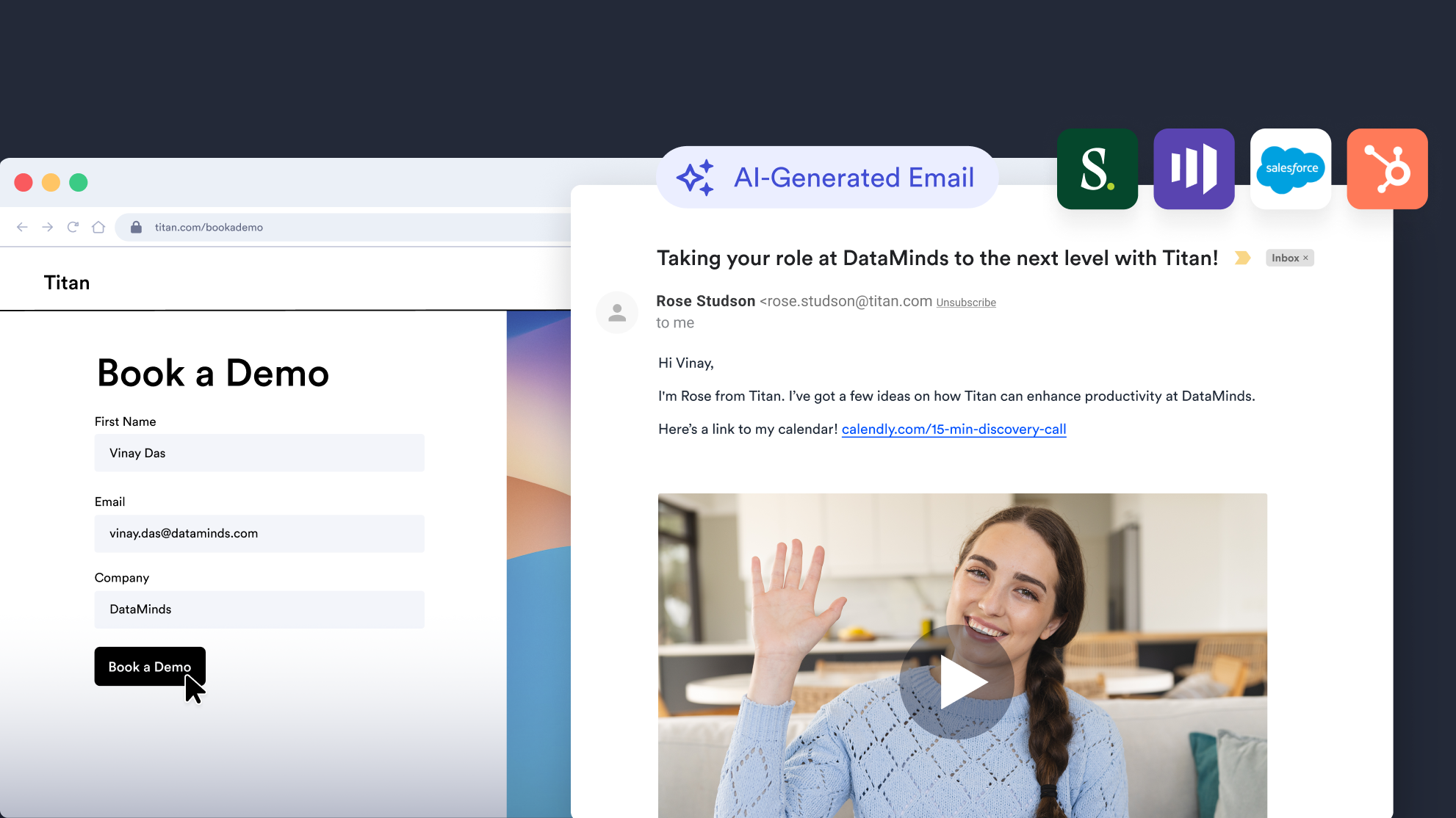Click the padlock icon in address bar
The height and width of the screenshot is (818, 1456).
[136, 227]
